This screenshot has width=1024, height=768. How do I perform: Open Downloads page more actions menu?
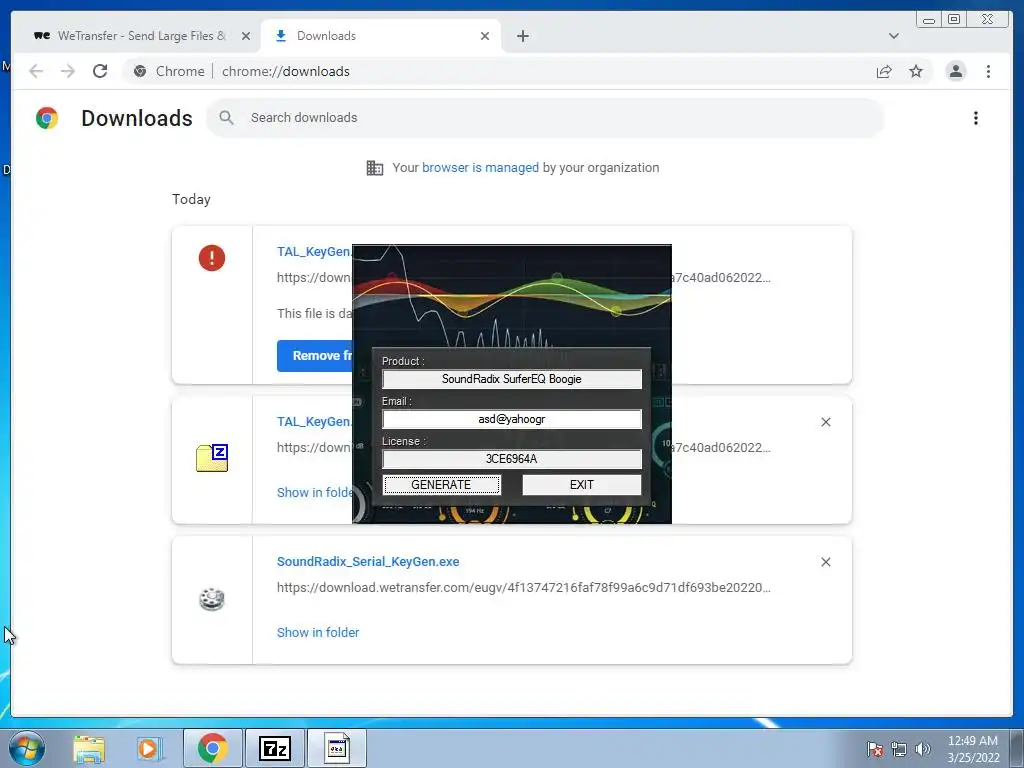976,118
